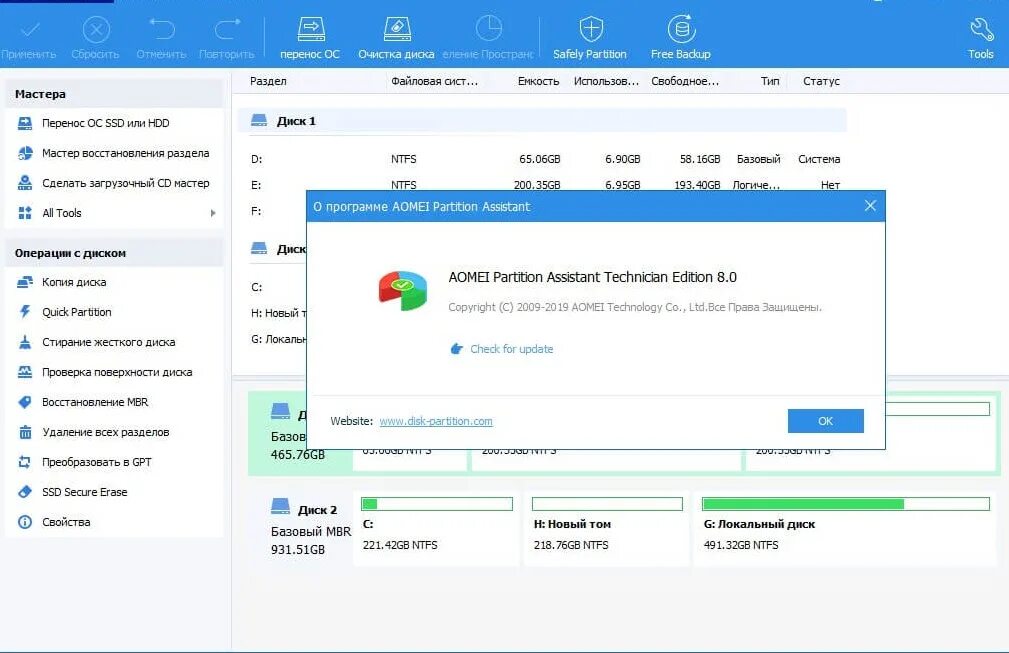Select the H: Новый том partition block

pyautogui.click(x=606, y=529)
